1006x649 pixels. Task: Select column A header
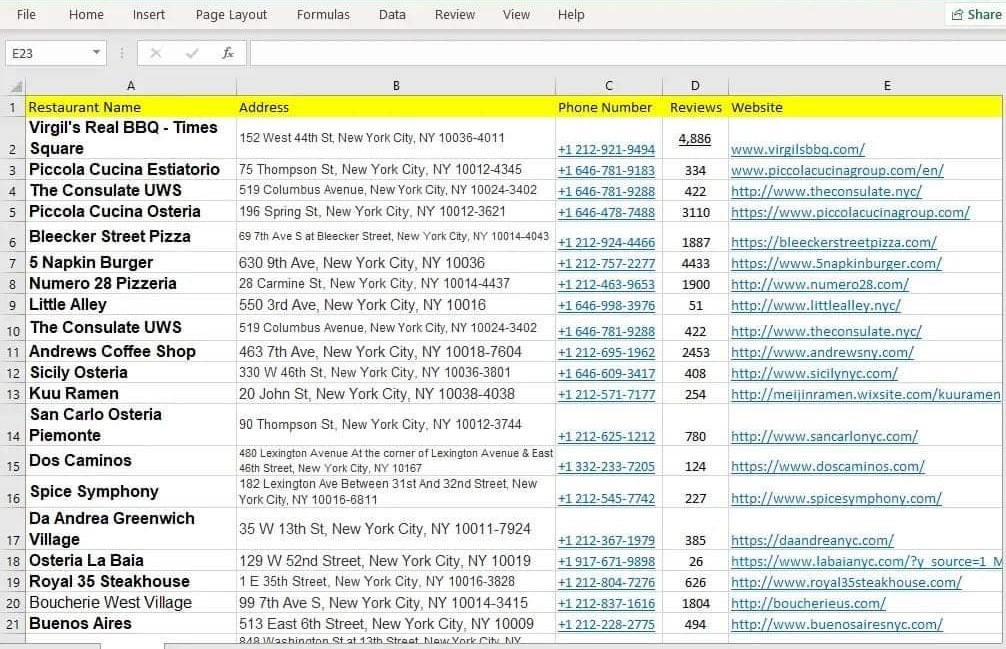point(131,85)
